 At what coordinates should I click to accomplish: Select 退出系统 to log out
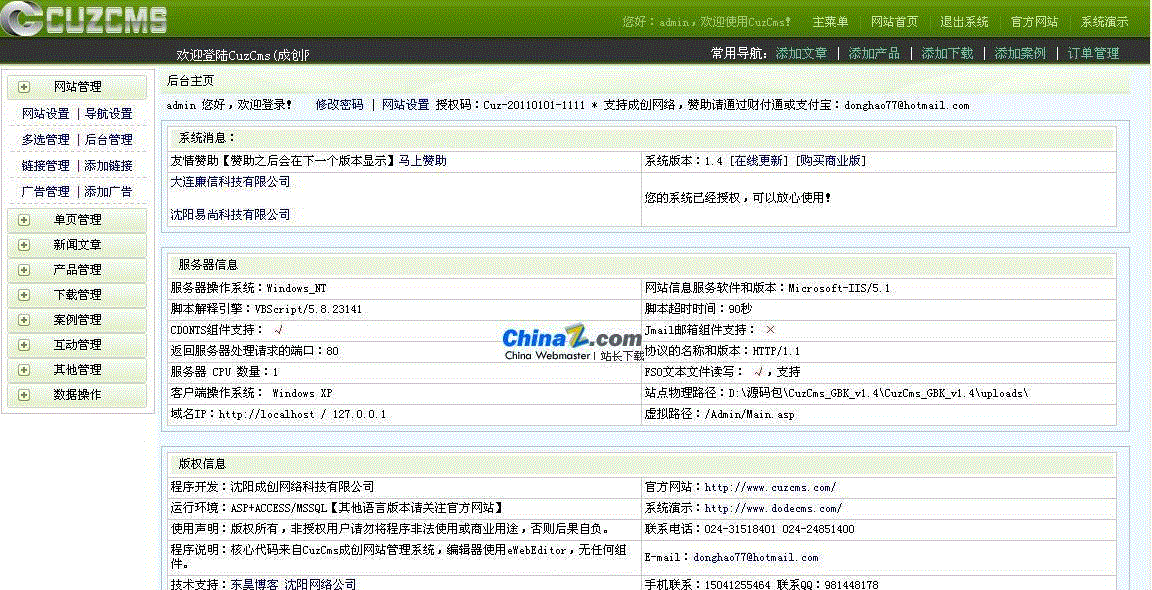coord(964,22)
